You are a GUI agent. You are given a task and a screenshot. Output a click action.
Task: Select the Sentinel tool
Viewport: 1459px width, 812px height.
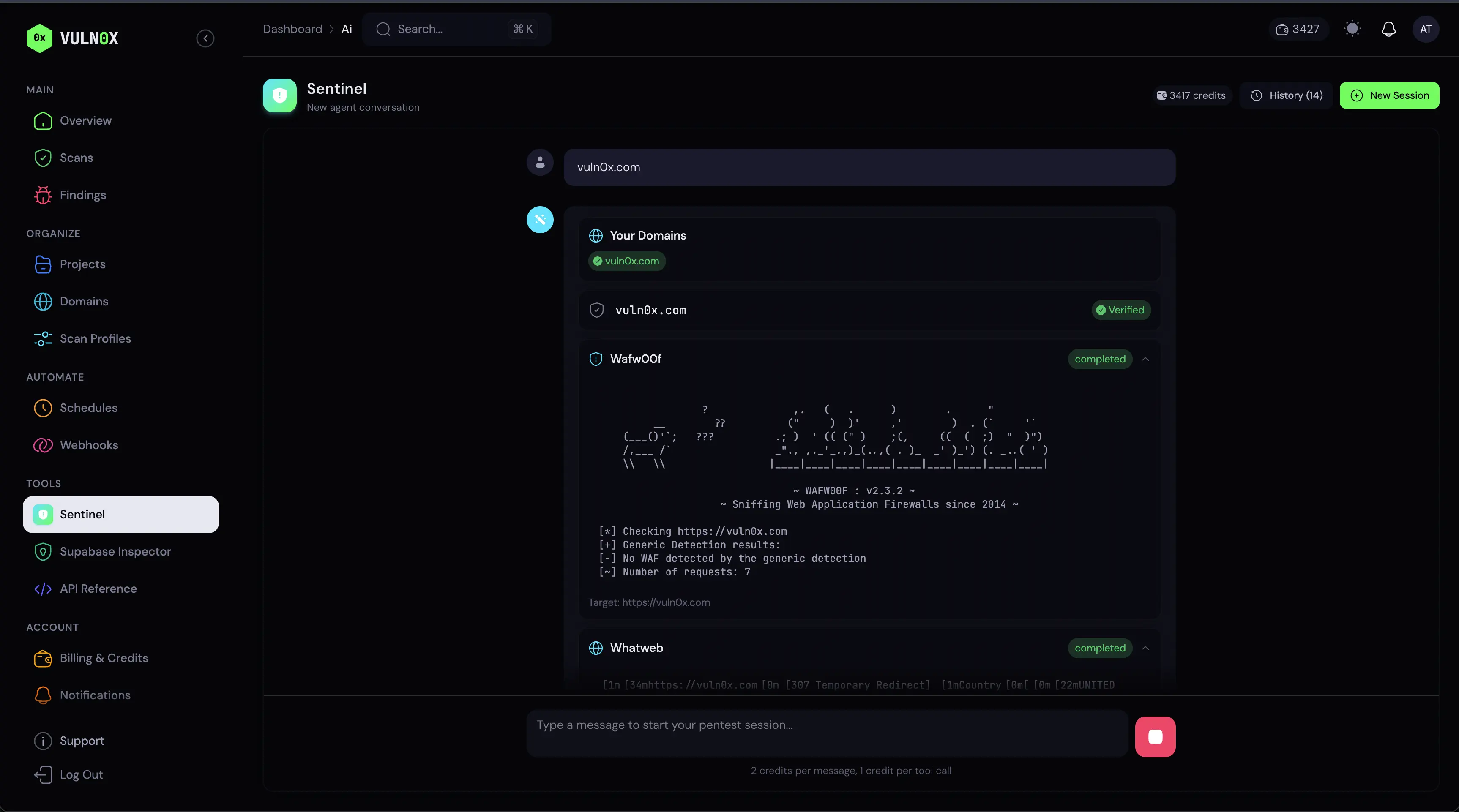coord(83,514)
